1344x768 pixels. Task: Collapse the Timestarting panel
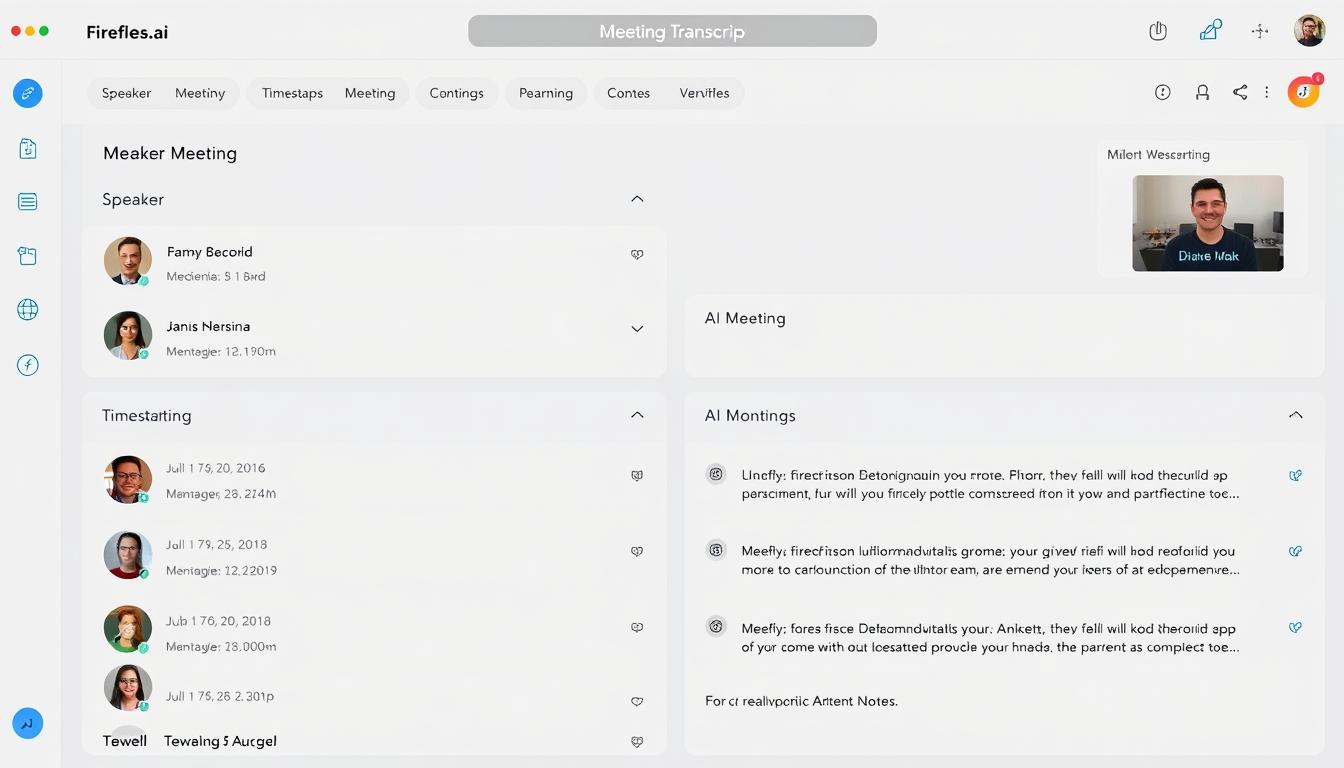(637, 414)
